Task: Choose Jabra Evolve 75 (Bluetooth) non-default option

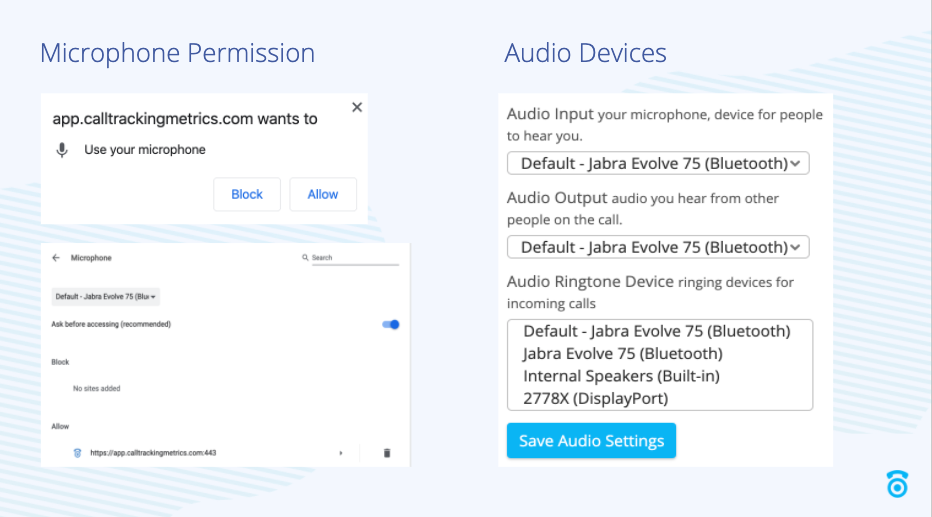Action: coord(622,353)
